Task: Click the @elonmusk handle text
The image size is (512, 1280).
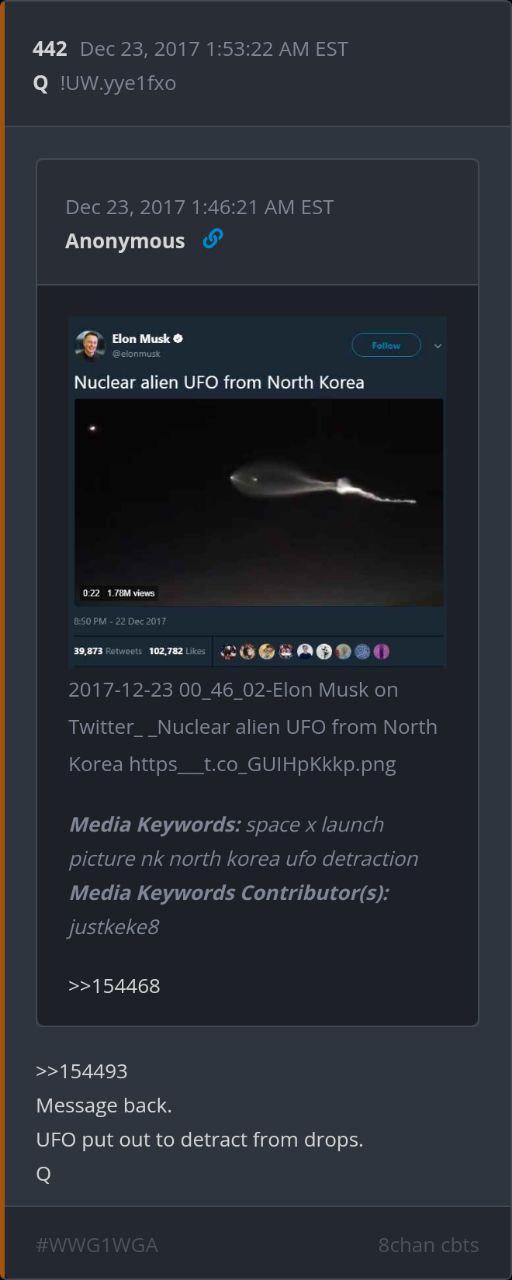Action: click(x=136, y=354)
